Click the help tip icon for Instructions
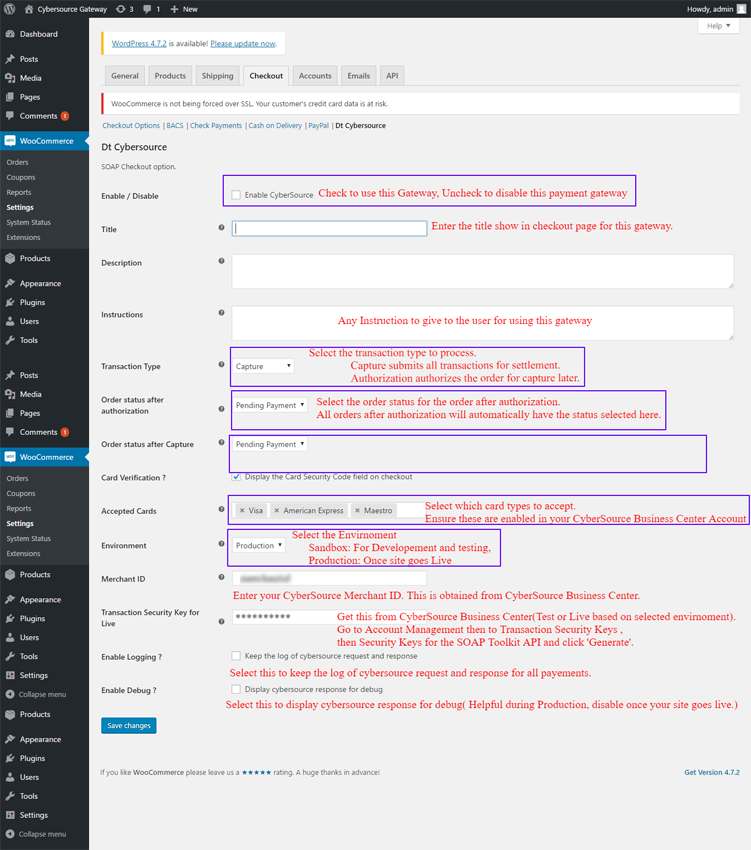751x850 pixels. [x=221, y=313]
